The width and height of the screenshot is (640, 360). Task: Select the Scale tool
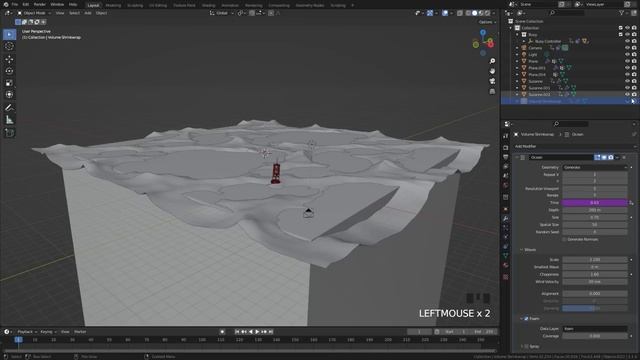click(9, 83)
